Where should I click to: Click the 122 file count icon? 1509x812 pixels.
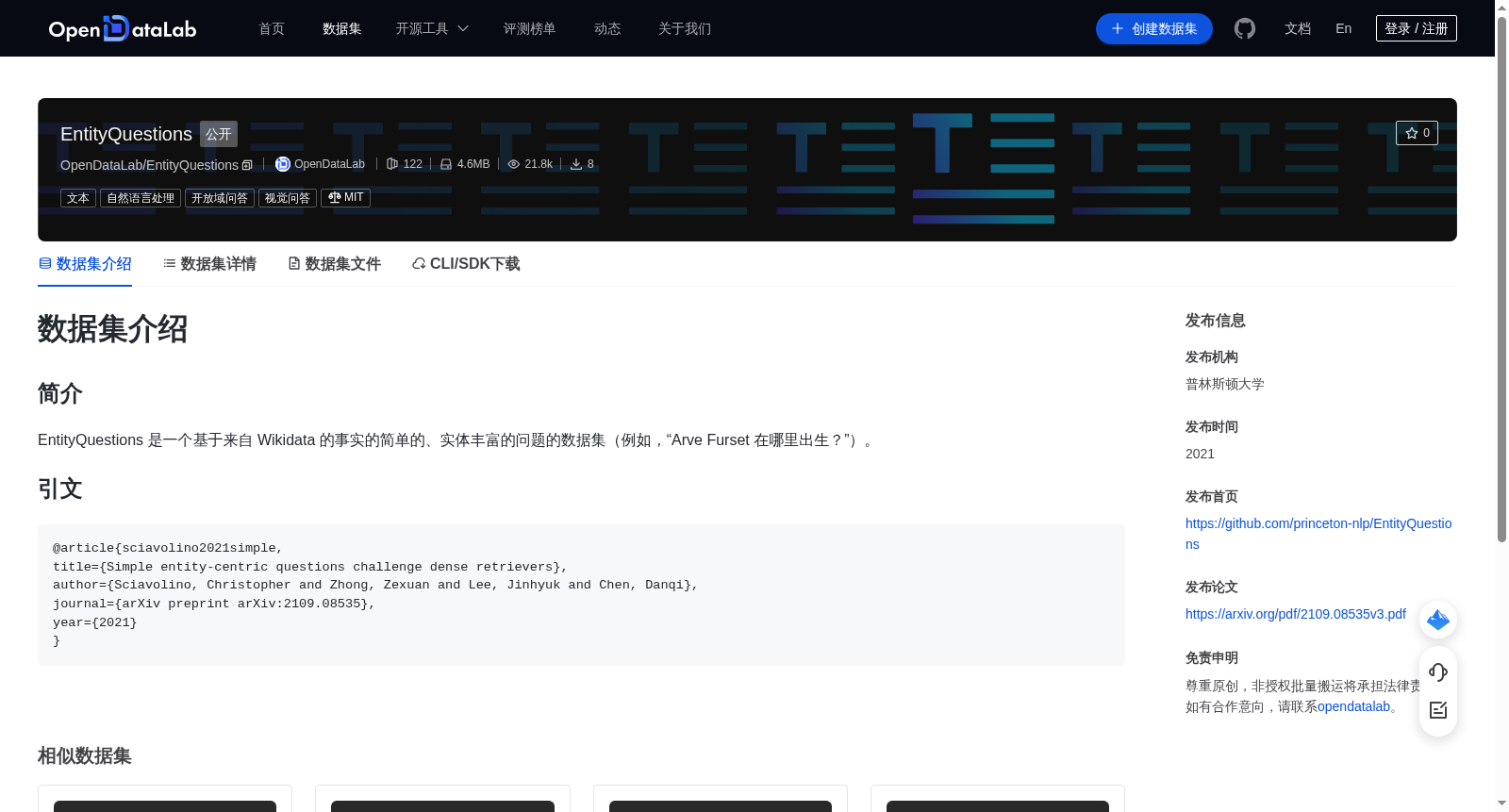[392, 164]
